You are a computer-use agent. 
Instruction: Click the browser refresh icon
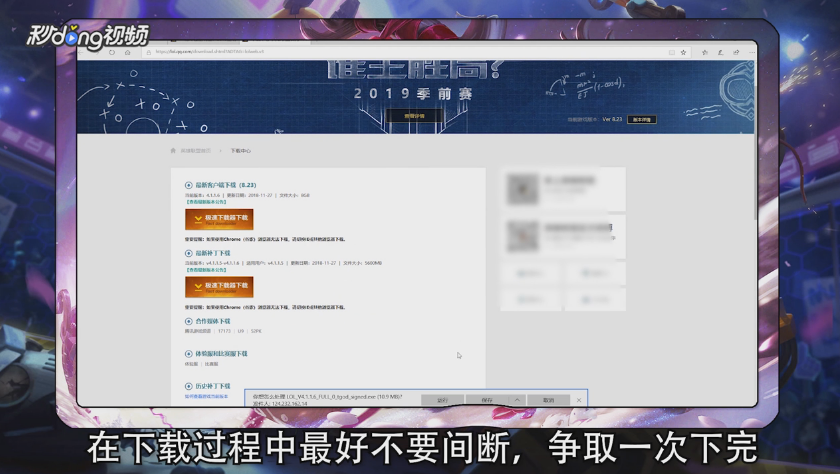pyautogui.click(x=111, y=52)
